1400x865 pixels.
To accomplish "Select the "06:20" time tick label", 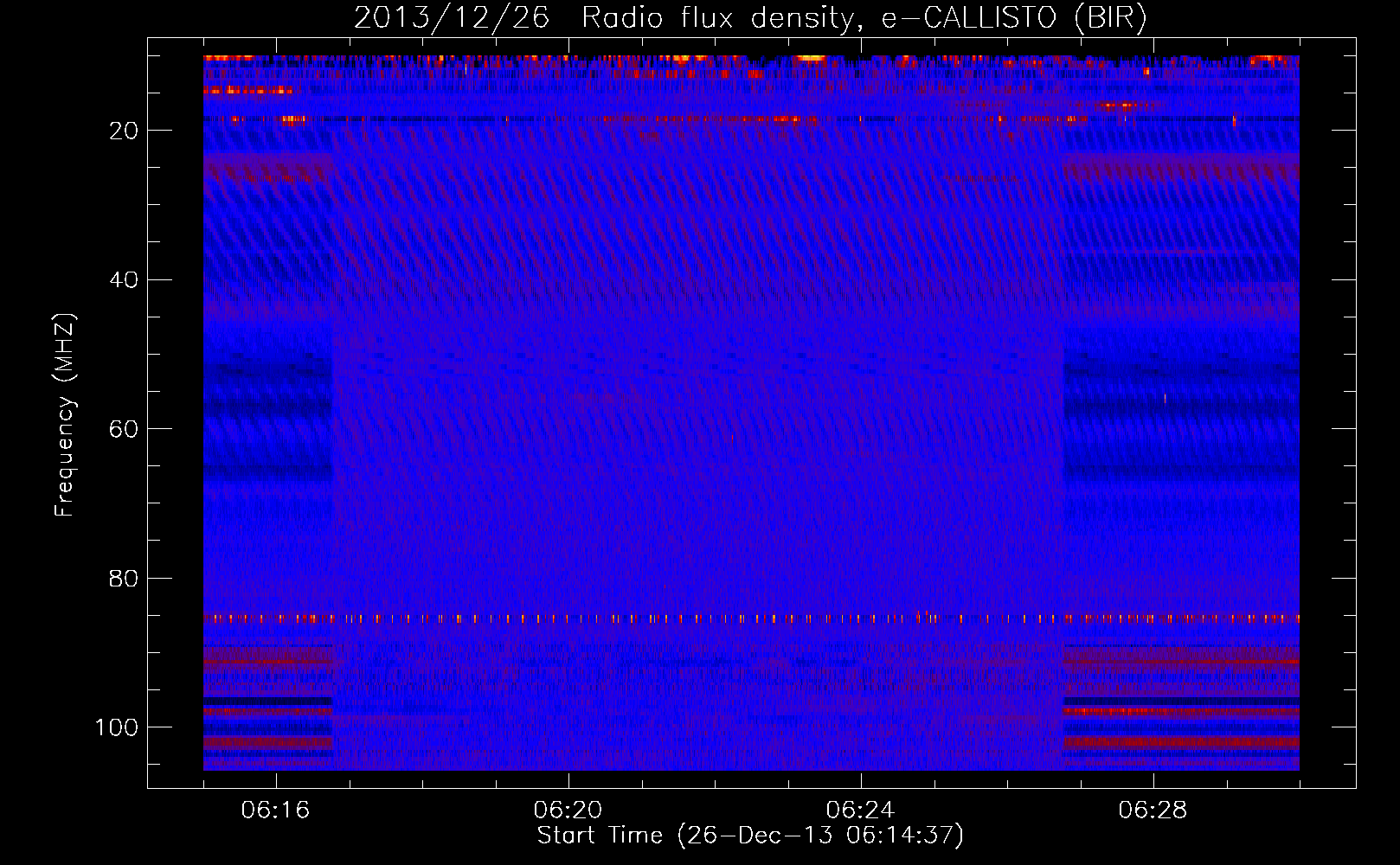I will tap(568, 811).
